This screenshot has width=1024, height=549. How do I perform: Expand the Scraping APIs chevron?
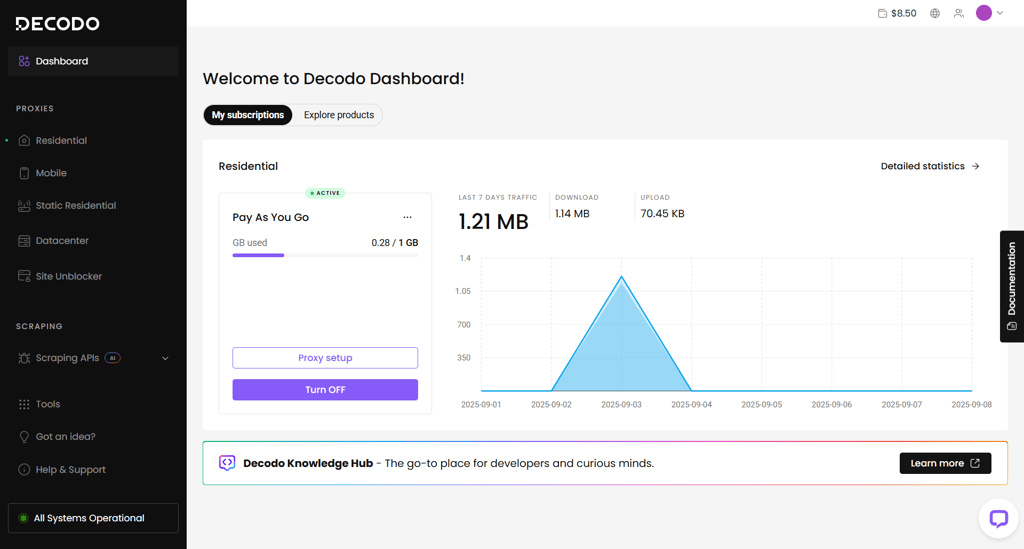click(165, 358)
